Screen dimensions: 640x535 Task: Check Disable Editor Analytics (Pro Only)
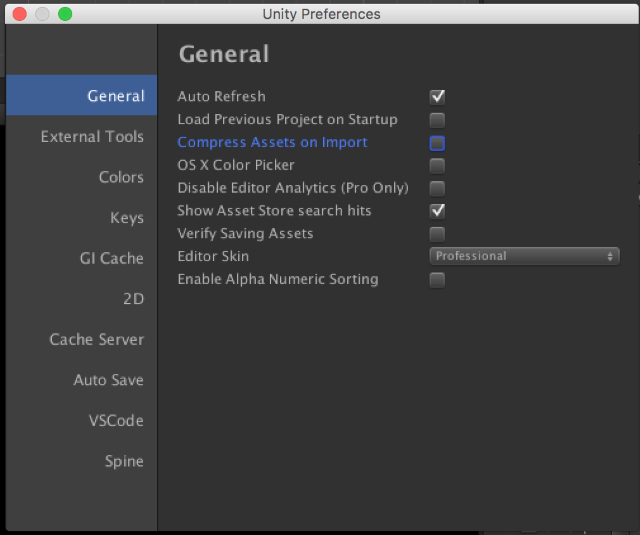coord(437,189)
